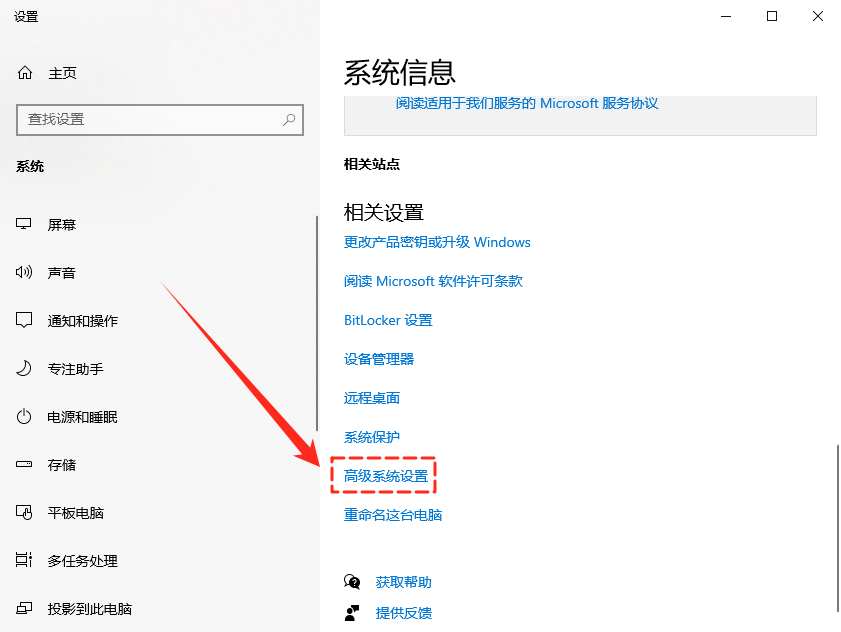
Task: Select 专注助手 in sidebar
Action: click(x=76, y=369)
